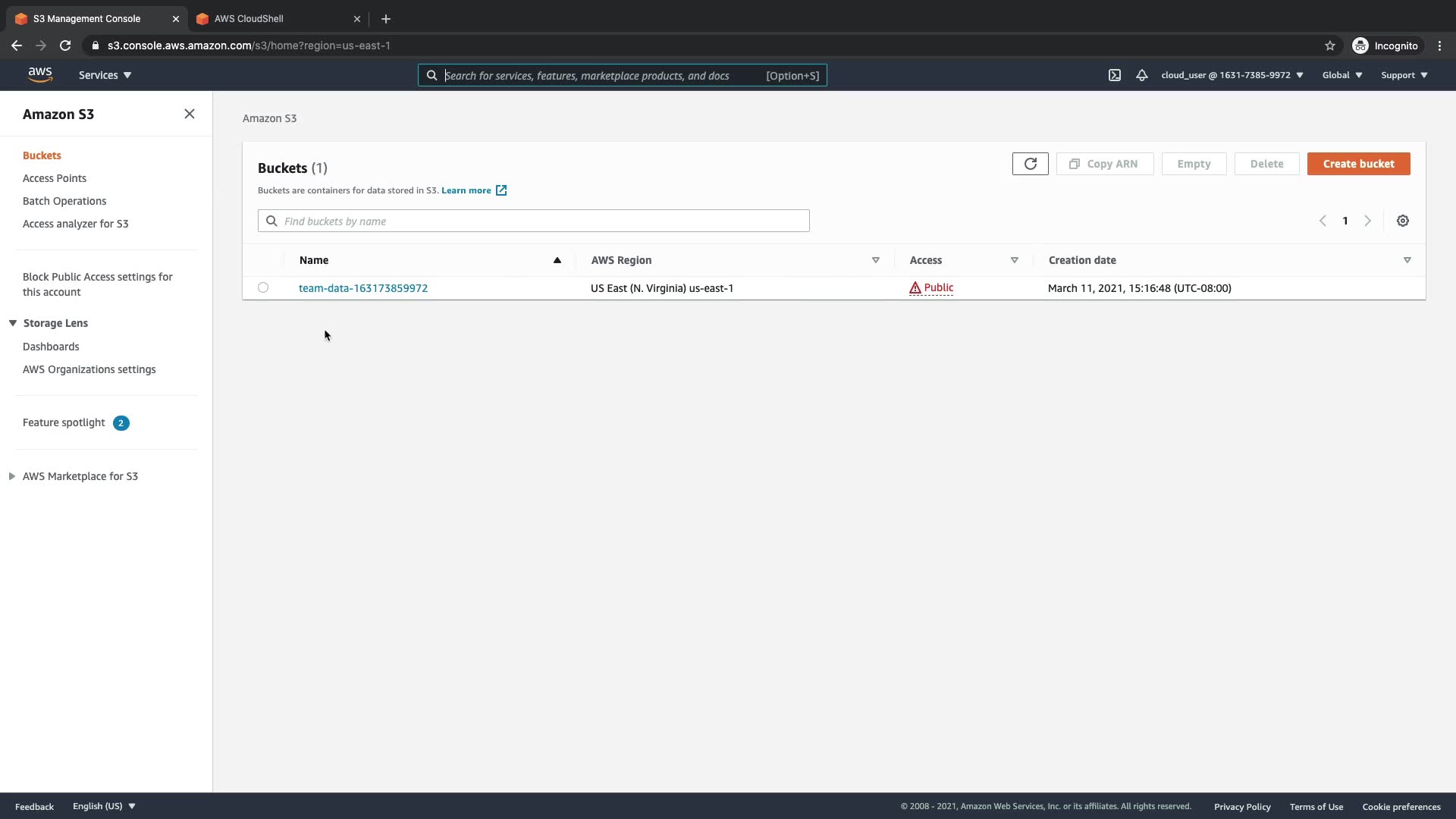The width and height of the screenshot is (1456, 819).
Task: Open the CloudShell terminal icon
Action: pos(1114,75)
